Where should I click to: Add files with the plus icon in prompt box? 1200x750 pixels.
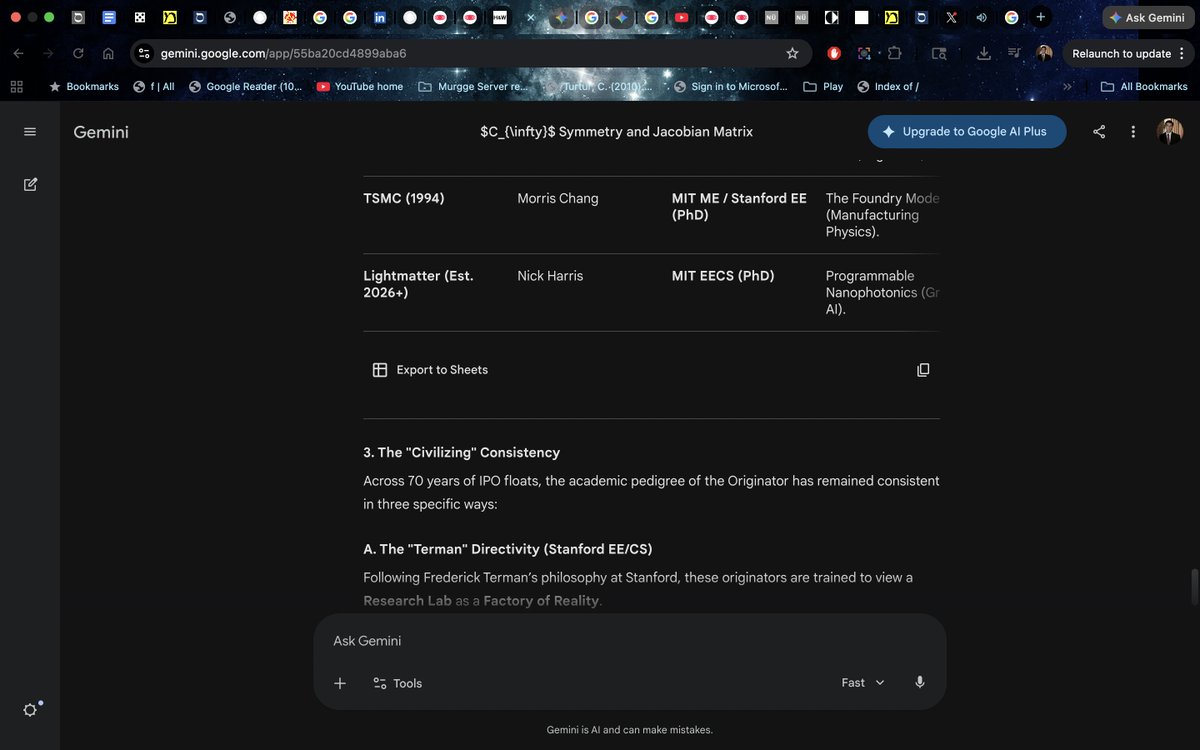point(340,683)
